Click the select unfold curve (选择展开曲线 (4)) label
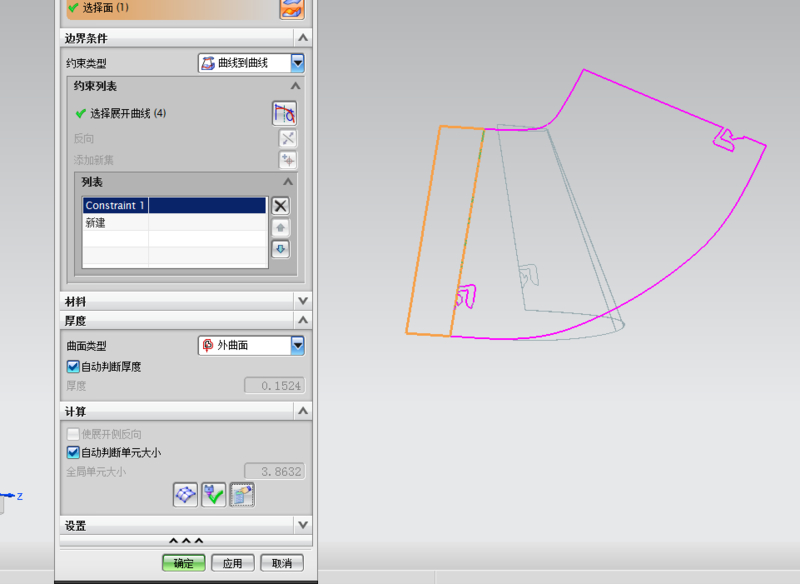The height and width of the screenshot is (584, 800). click(128, 113)
